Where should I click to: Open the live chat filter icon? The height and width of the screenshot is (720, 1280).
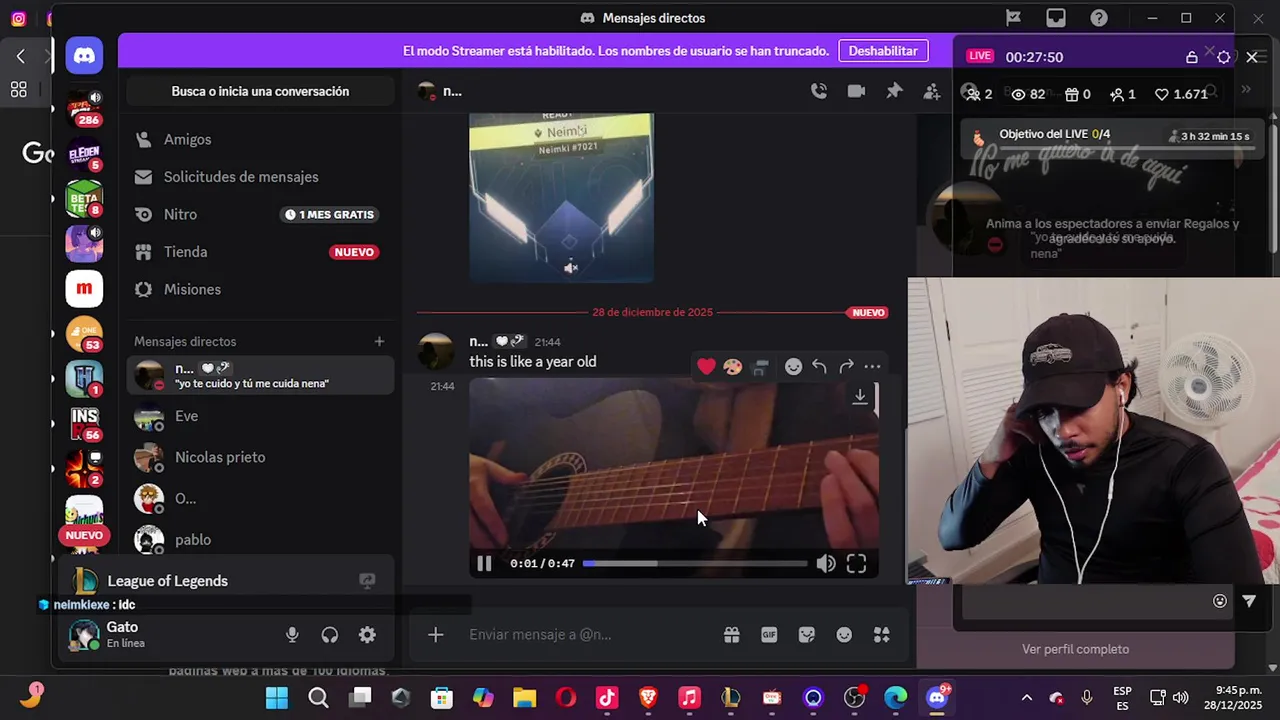tap(1249, 601)
